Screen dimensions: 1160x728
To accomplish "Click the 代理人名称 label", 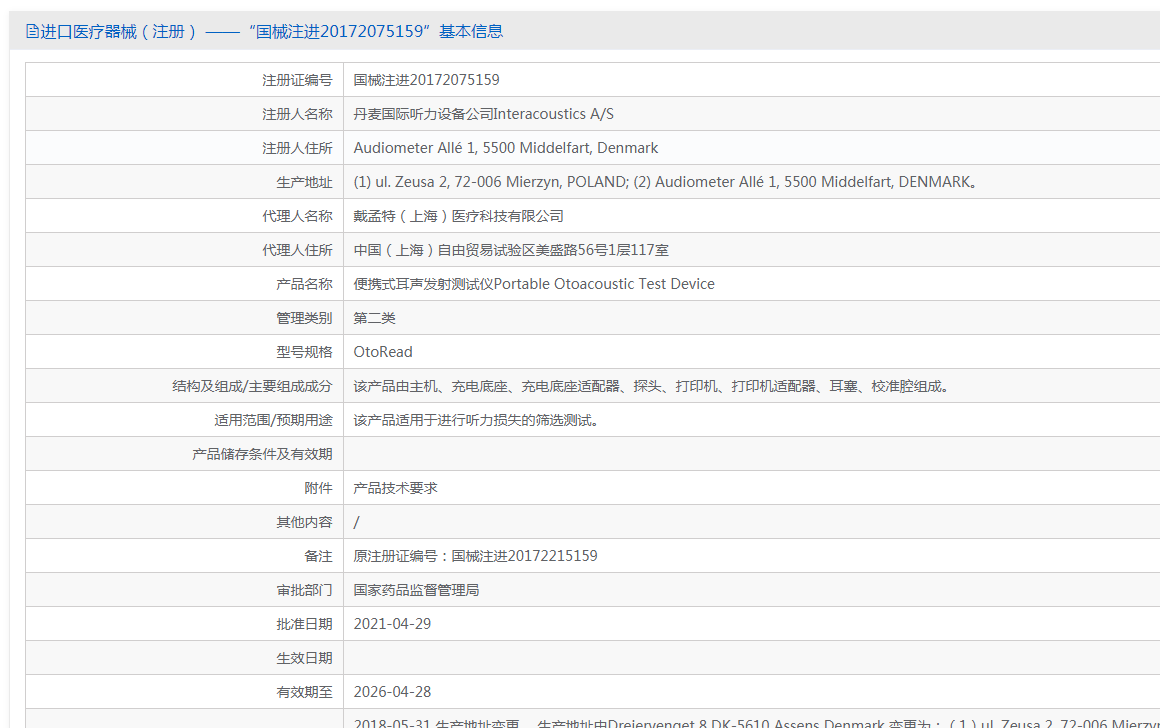I will point(297,216).
